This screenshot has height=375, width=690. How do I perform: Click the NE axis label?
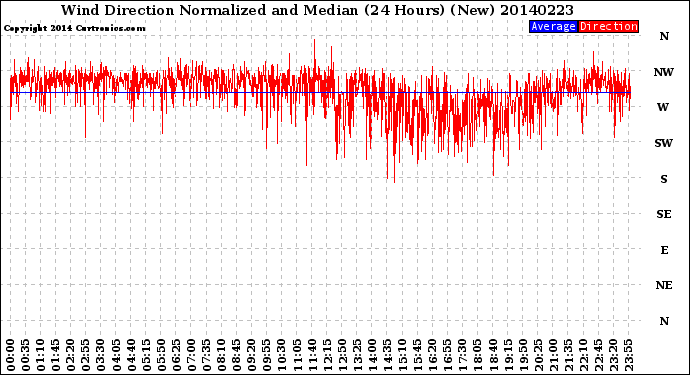(664, 286)
